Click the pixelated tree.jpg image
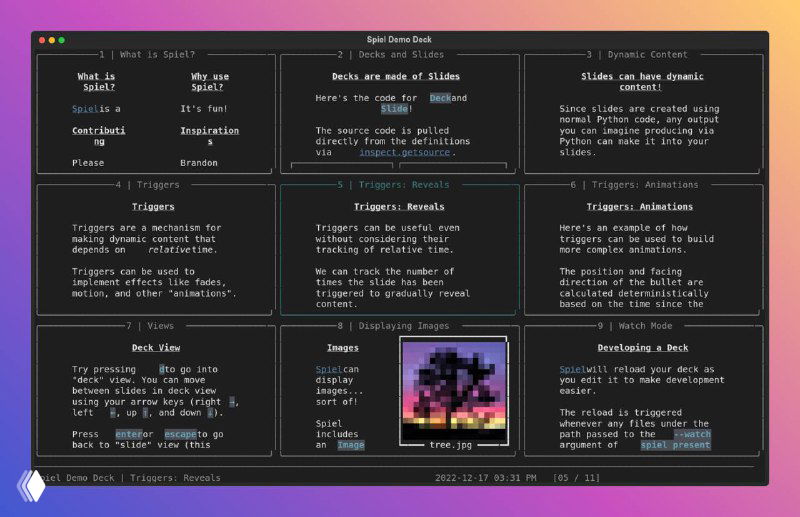This screenshot has width=800, height=517. (454, 391)
